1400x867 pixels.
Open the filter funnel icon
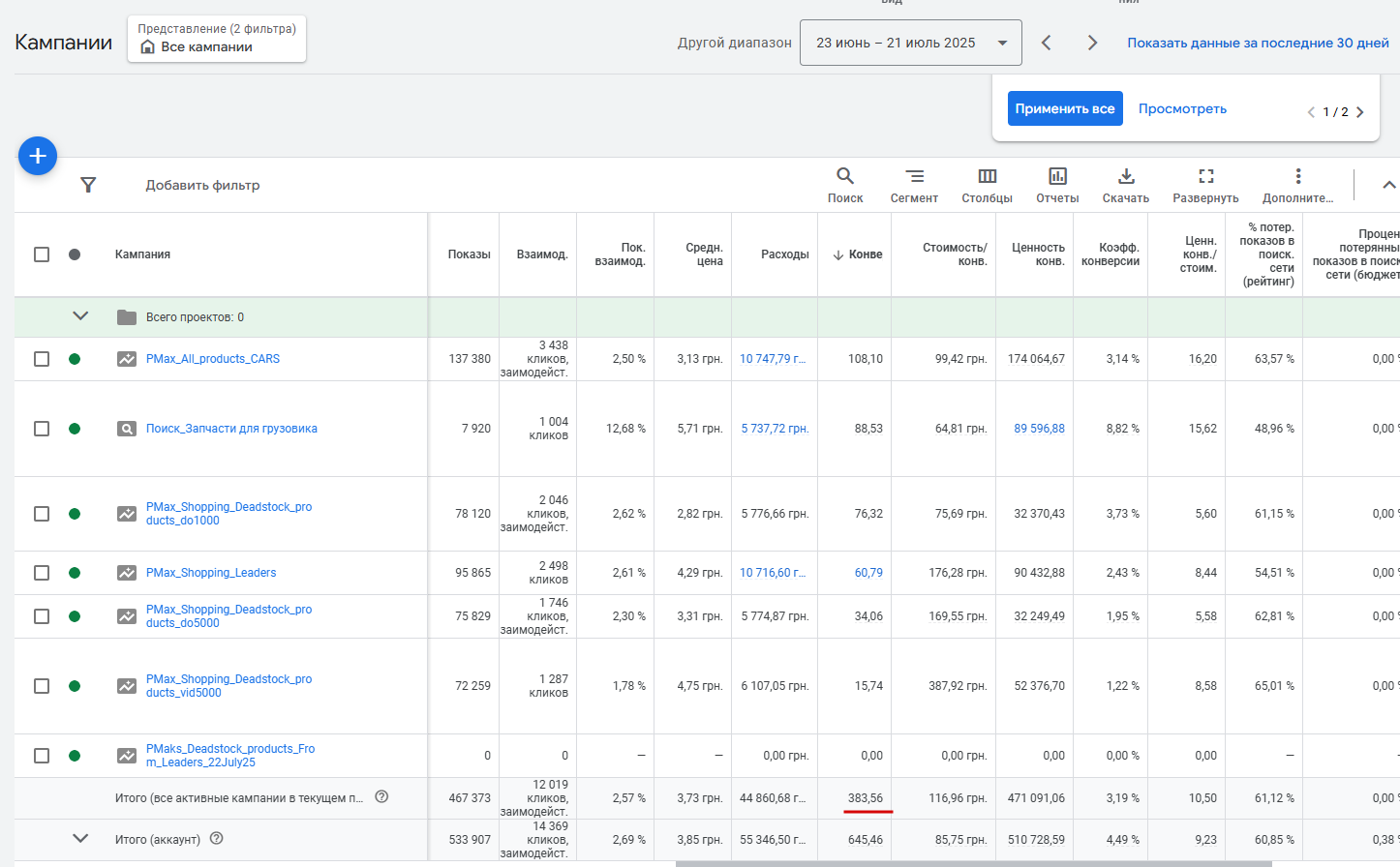pos(88,185)
